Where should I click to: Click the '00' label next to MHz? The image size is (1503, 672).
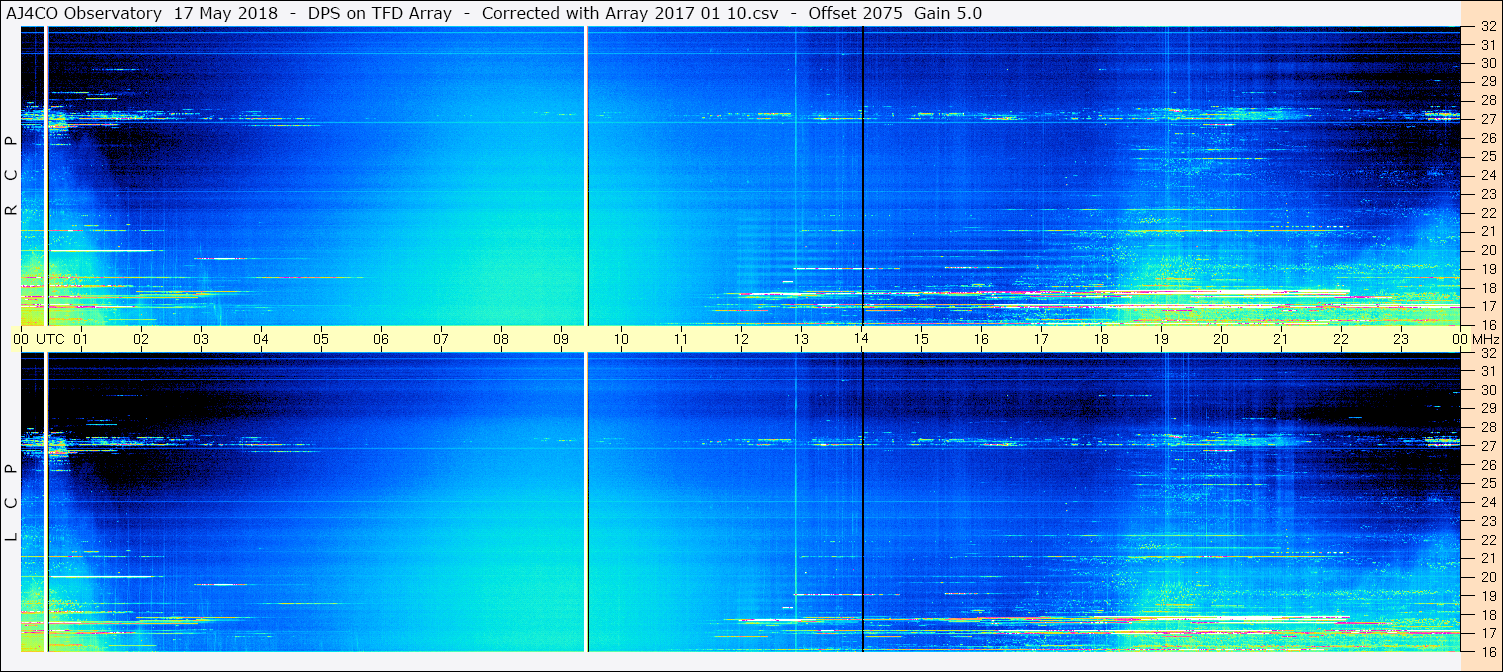click(x=1460, y=339)
